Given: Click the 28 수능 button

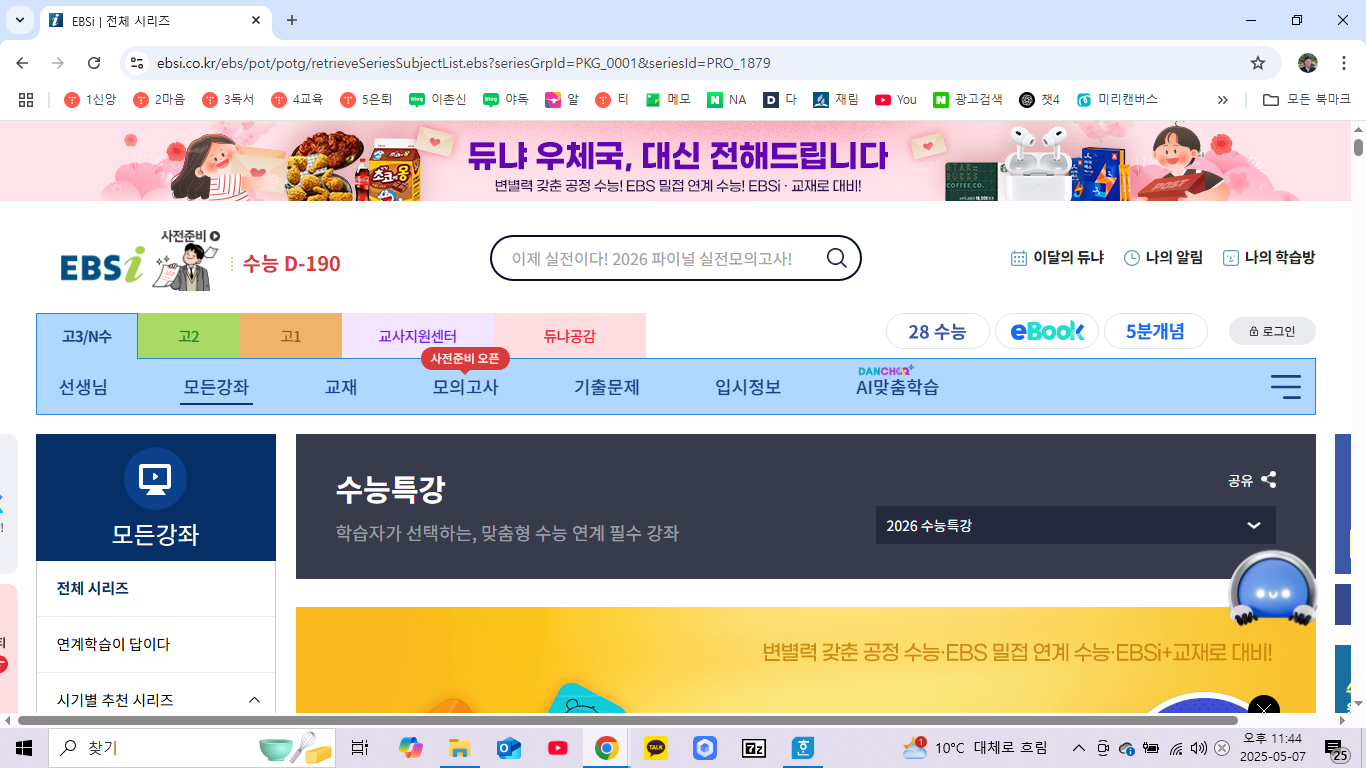Looking at the screenshot, I should (937, 331).
